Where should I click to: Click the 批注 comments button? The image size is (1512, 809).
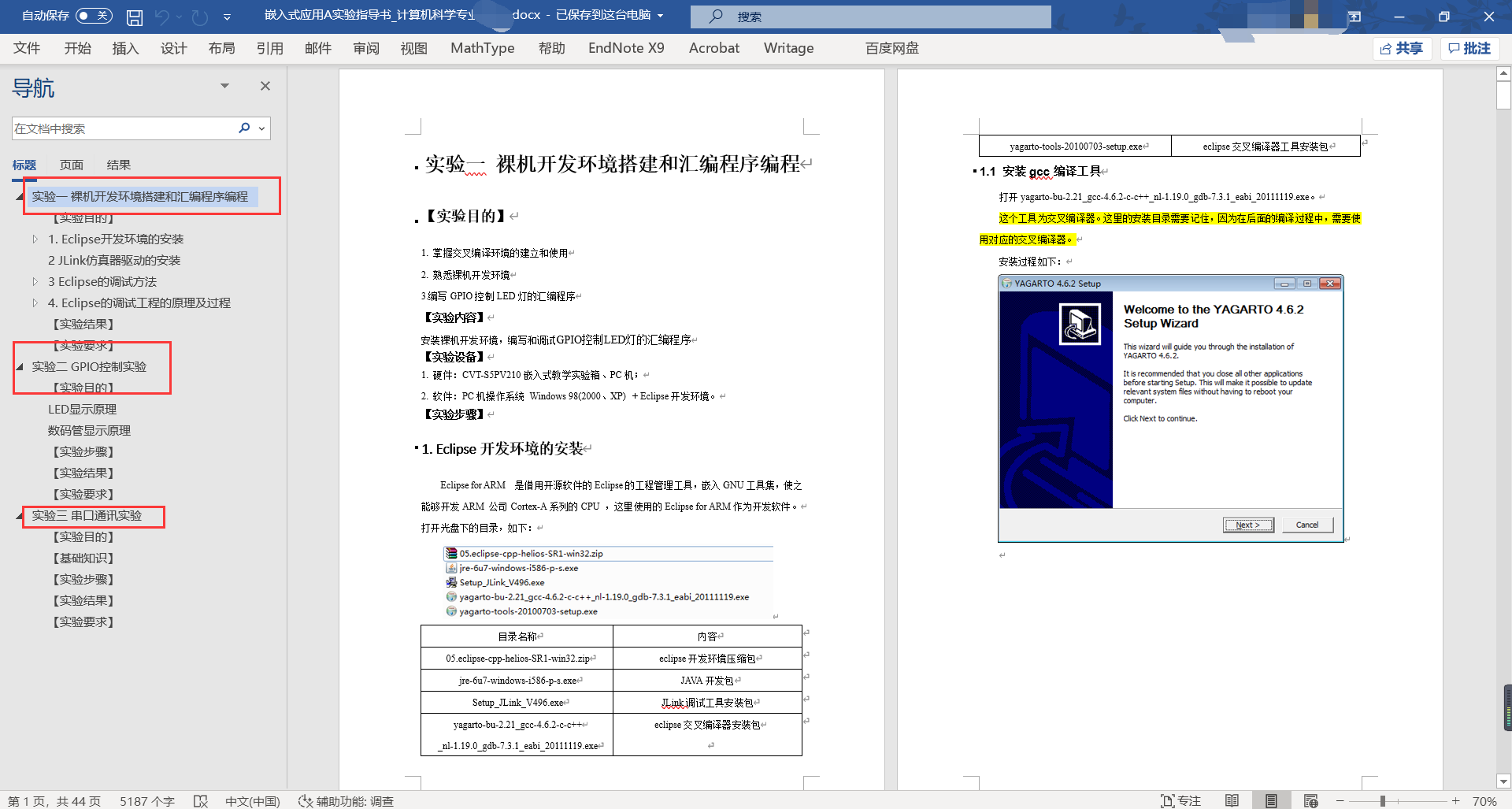click(x=1469, y=48)
